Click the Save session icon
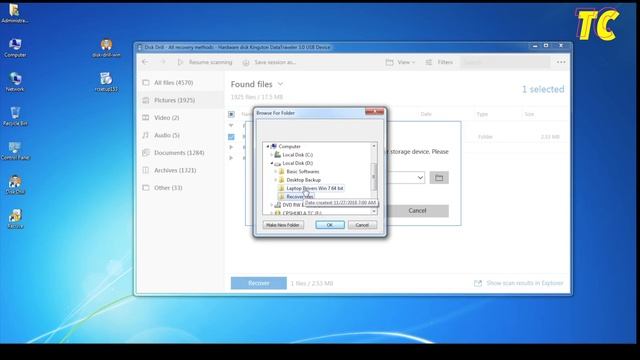The height and width of the screenshot is (360, 640). [x=246, y=63]
